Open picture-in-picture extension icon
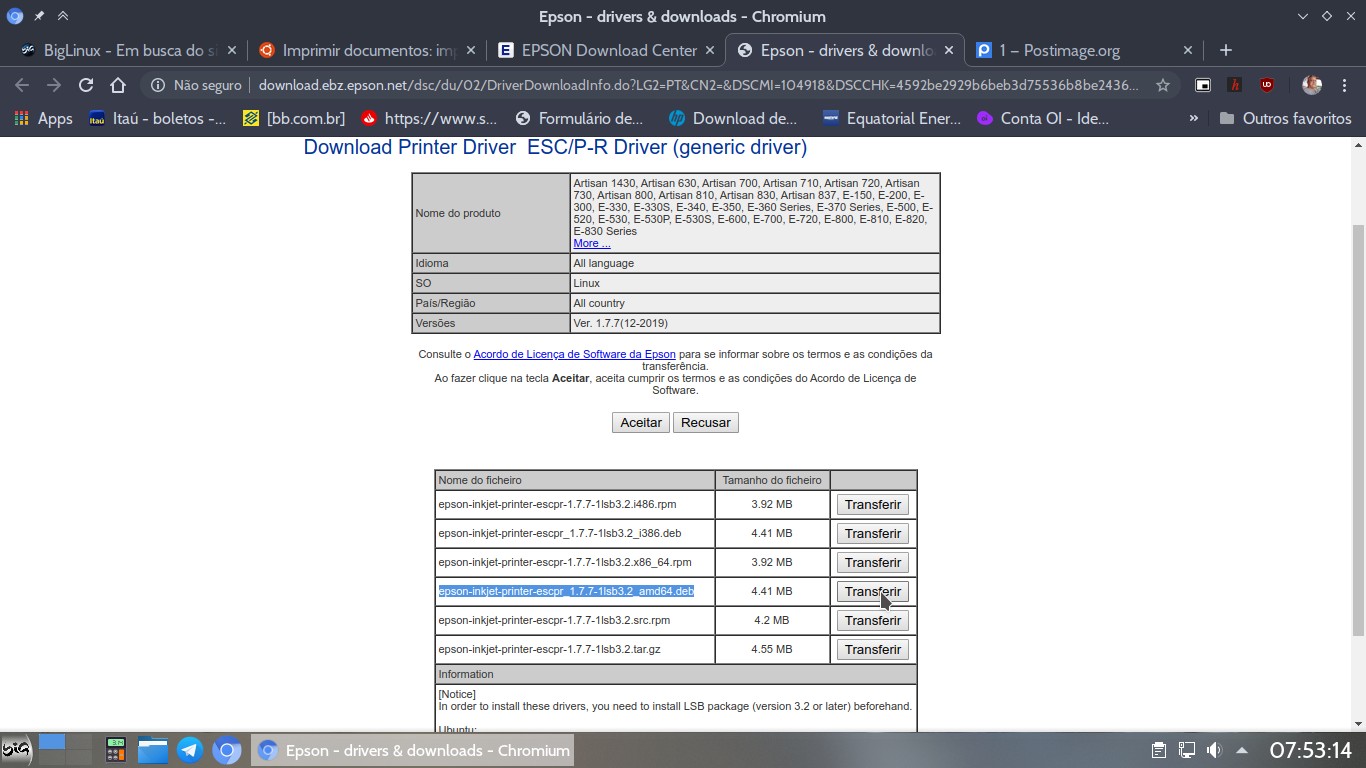This screenshot has height=768, width=1366. point(1203,85)
